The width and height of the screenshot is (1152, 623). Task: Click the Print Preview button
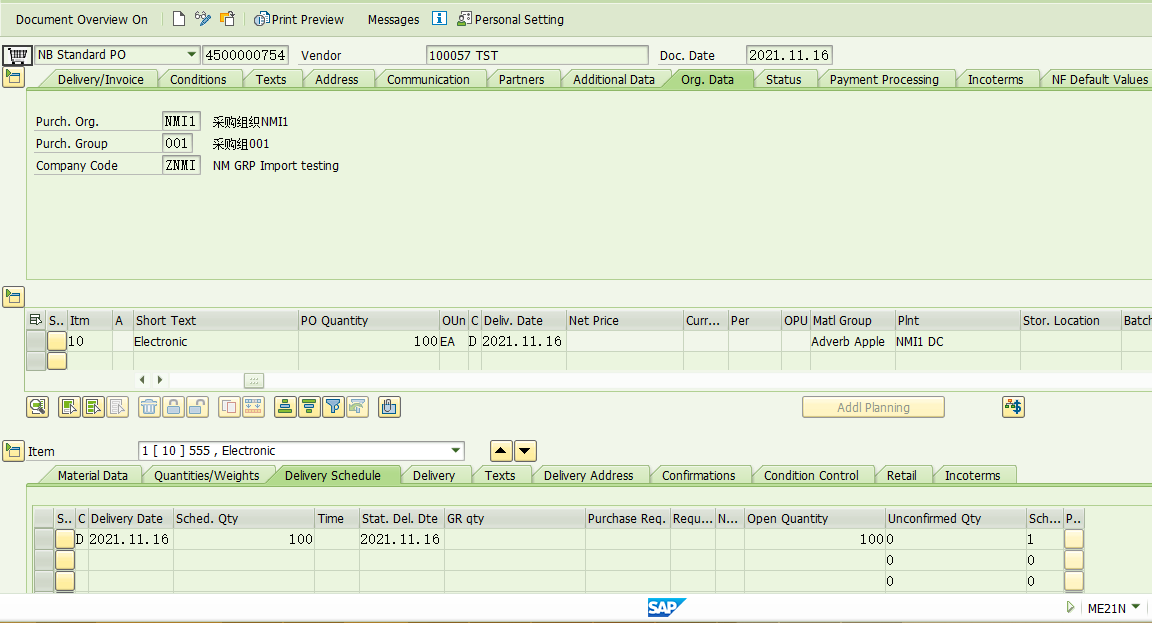pos(299,19)
